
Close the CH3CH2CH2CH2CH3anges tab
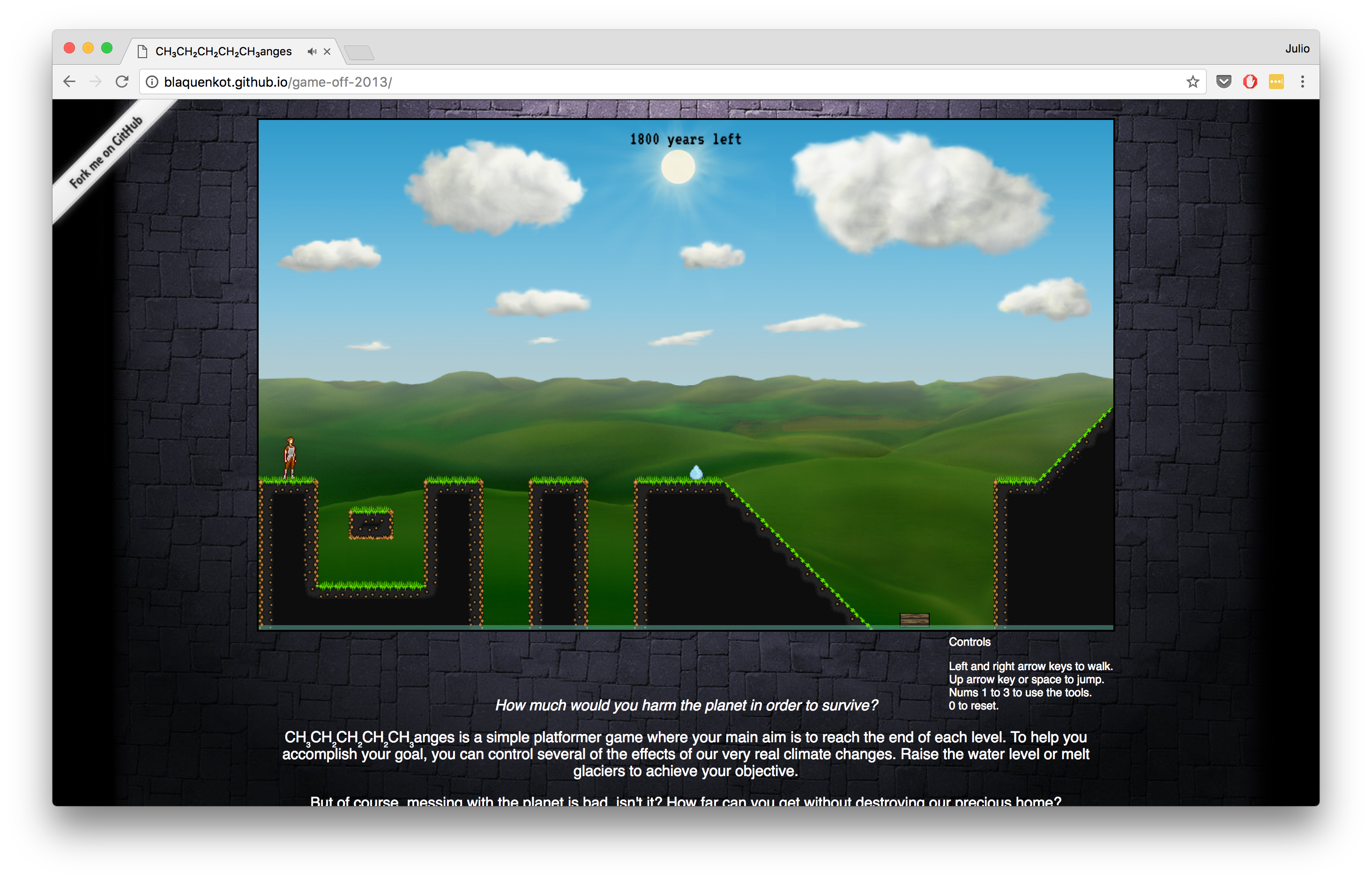click(x=327, y=52)
